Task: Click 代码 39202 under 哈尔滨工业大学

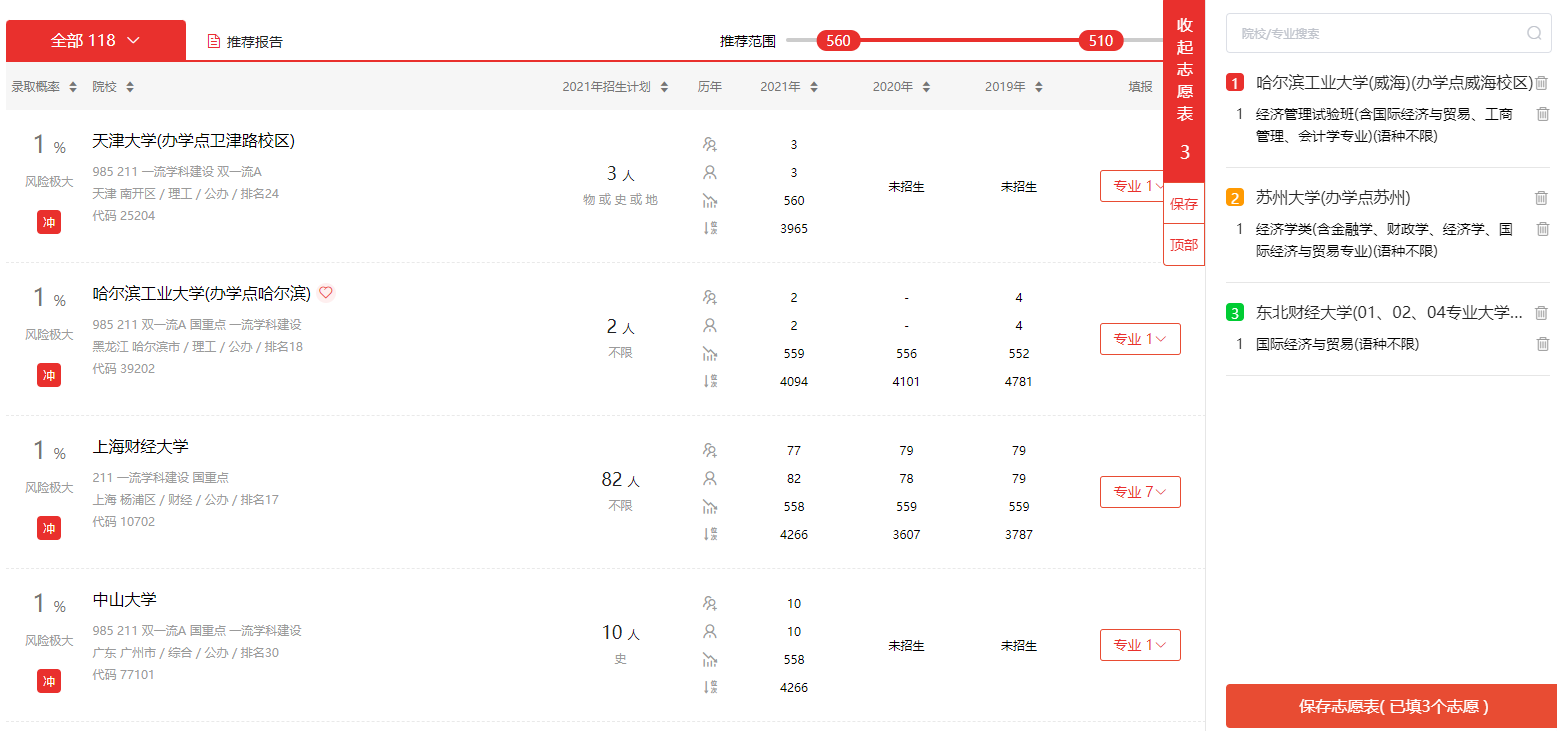Action: coord(124,369)
